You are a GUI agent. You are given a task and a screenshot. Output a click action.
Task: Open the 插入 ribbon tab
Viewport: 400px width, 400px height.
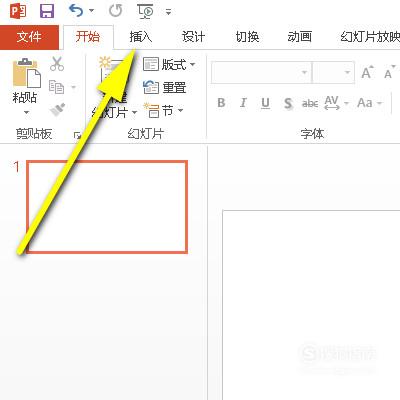[x=141, y=37]
